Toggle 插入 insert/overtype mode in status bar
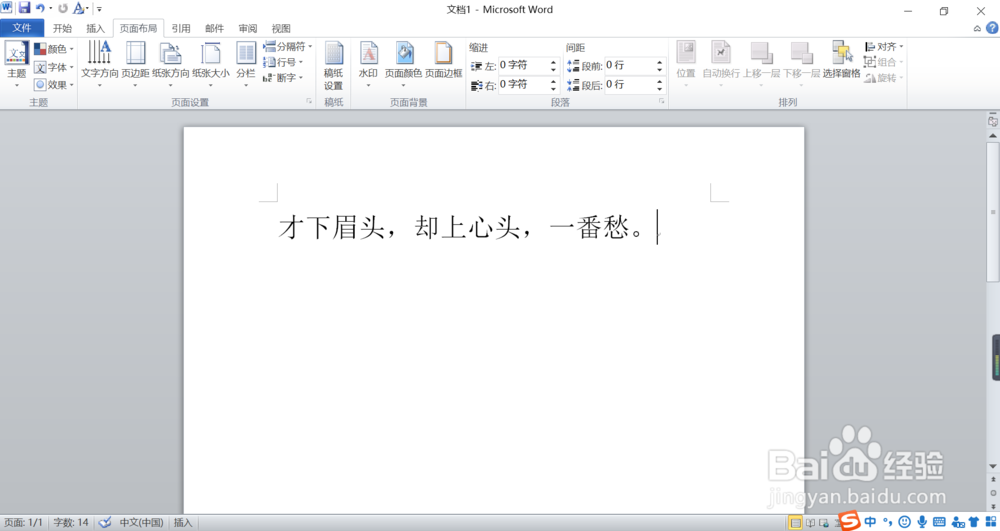The height and width of the screenshot is (531, 1000). pos(183,523)
